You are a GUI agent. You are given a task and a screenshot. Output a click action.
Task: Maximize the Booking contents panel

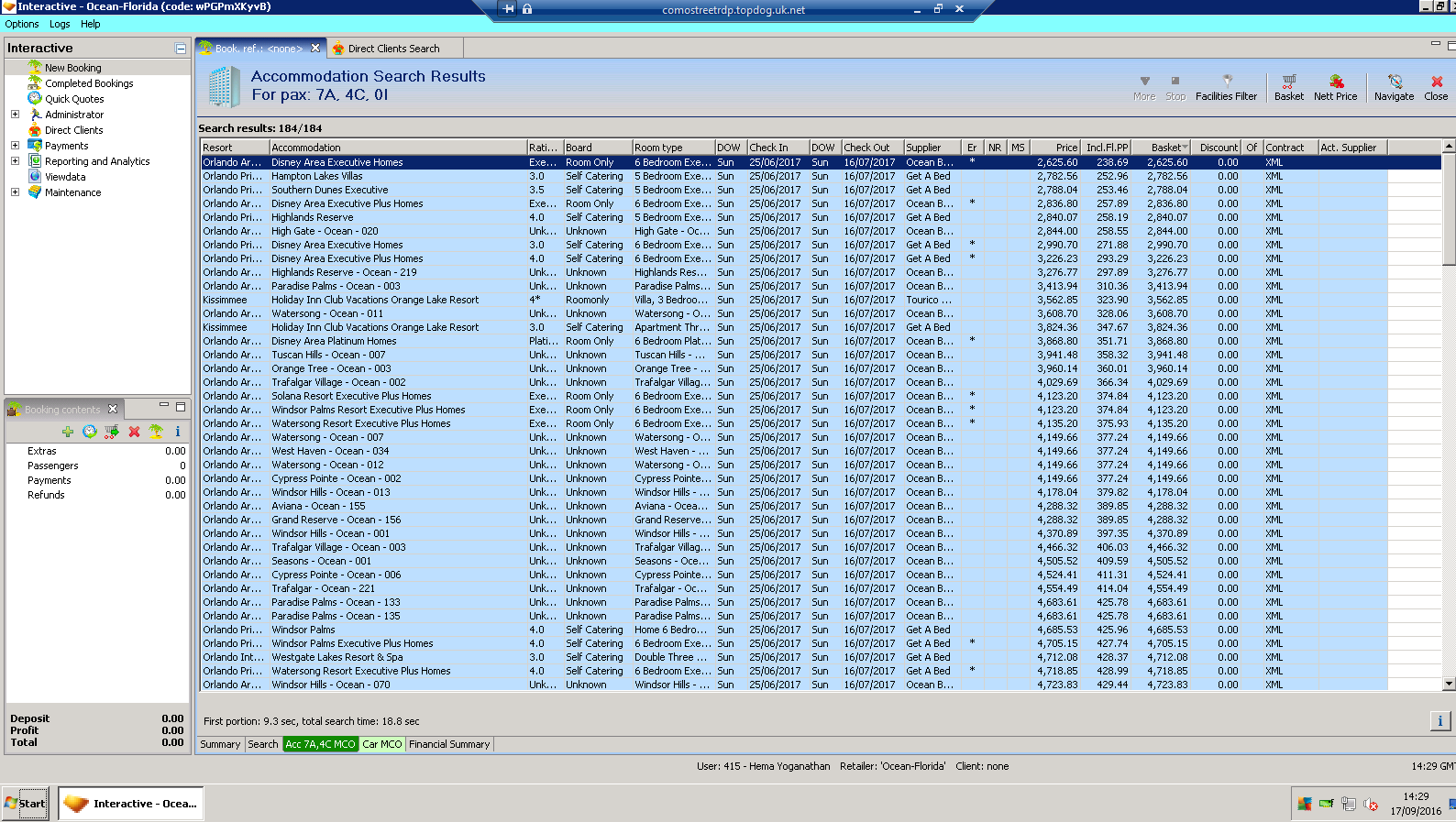point(181,406)
